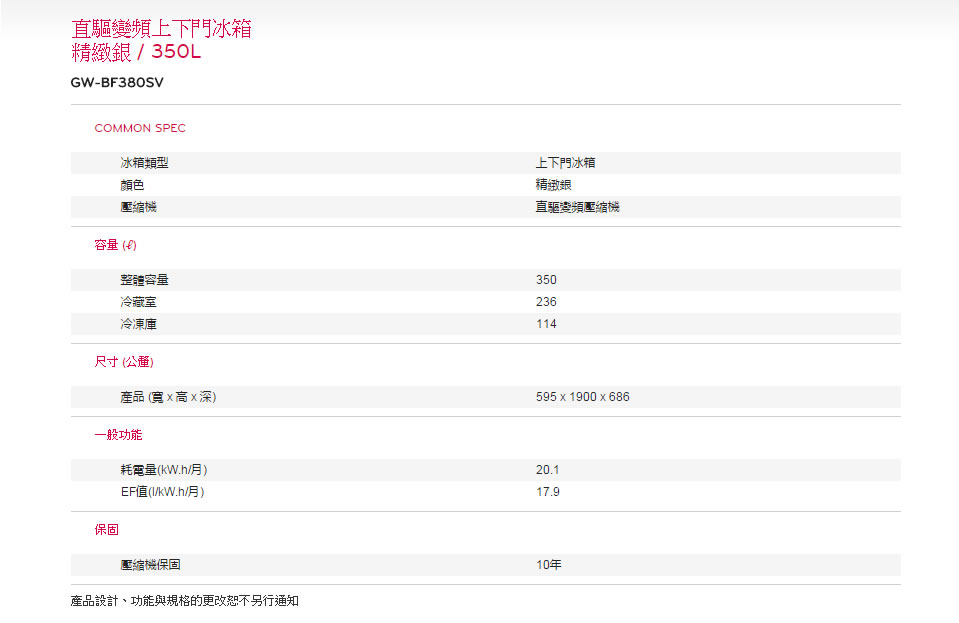Viewport: 959px width, 623px height.
Task: Click the 尺寸 (公釐) section heading
Action: point(124,361)
